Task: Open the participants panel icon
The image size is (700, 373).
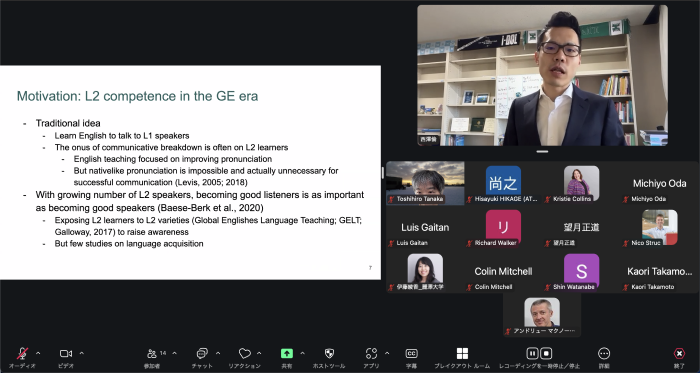Action: [152, 353]
